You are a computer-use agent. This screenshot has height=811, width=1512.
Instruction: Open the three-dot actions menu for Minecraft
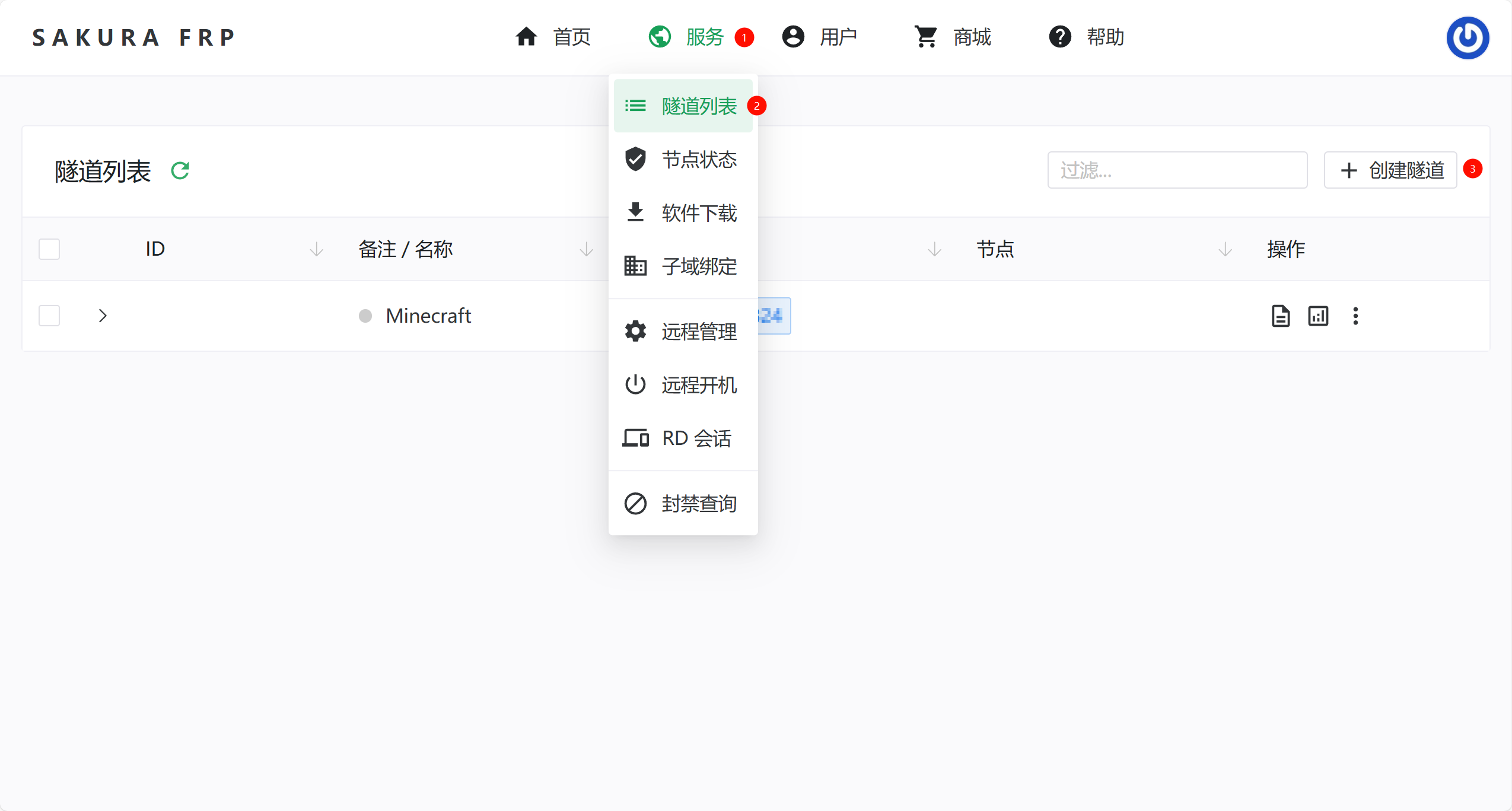click(1355, 316)
